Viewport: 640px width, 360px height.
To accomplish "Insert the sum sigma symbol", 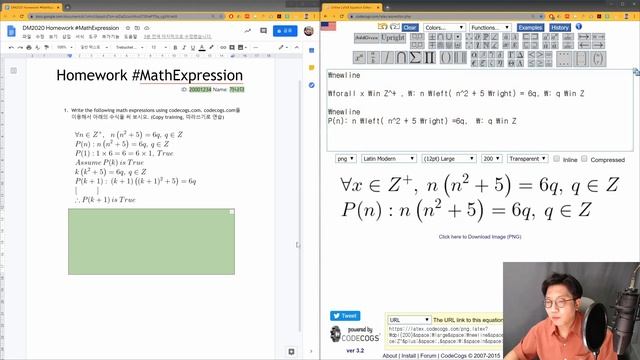I will coord(415,58).
